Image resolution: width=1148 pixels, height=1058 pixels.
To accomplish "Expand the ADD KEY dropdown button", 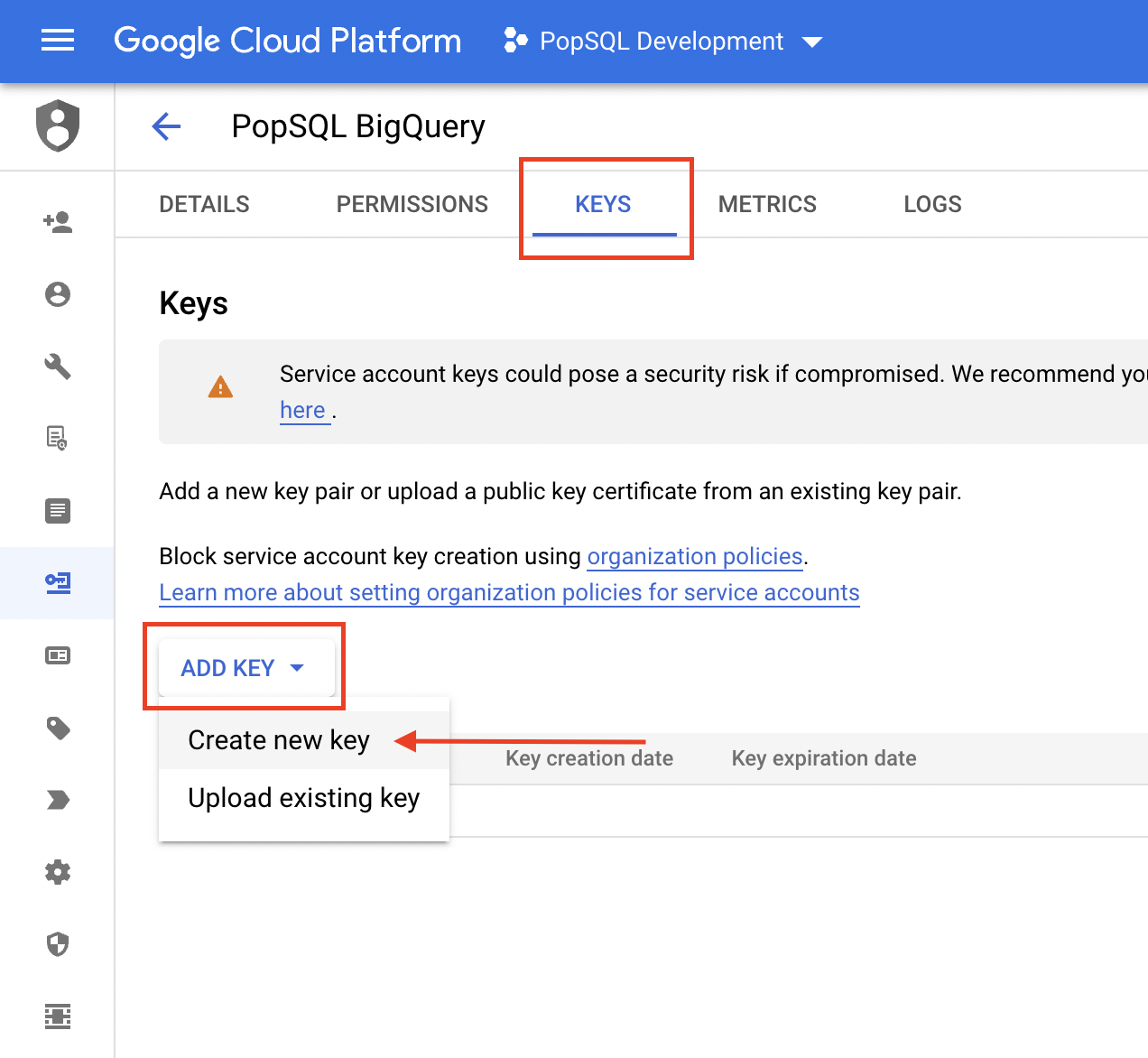I will click(244, 668).
